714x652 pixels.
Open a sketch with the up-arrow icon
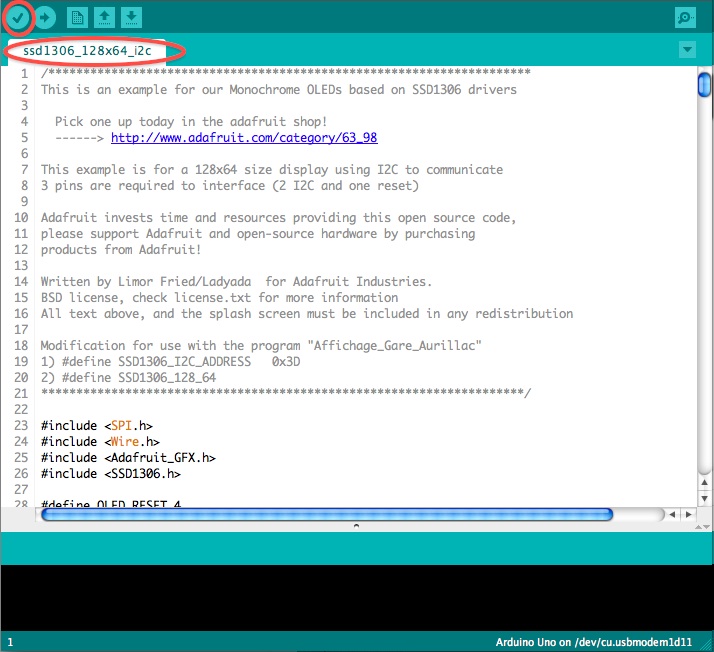point(104,18)
